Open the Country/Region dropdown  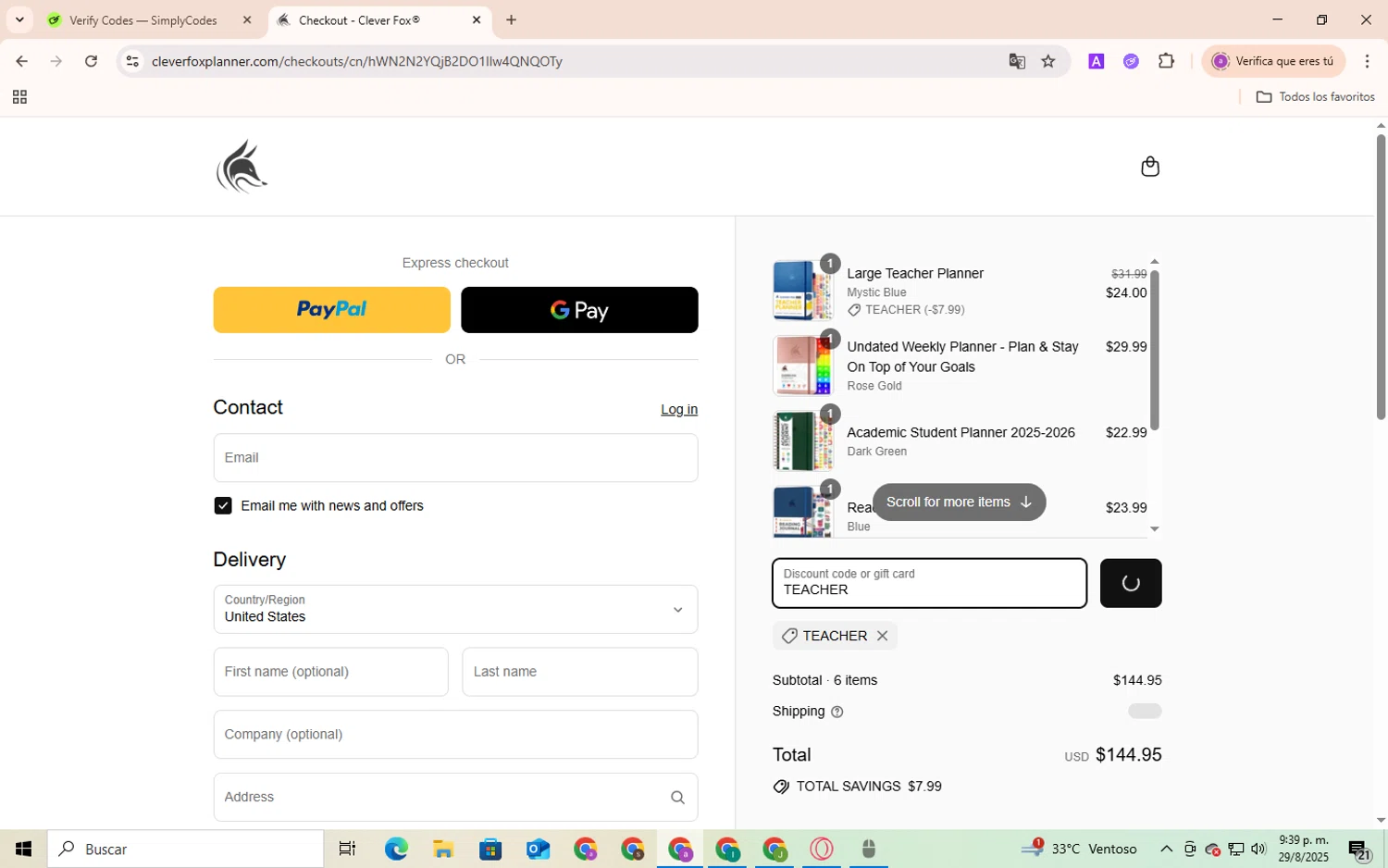click(x=455, y=609)
